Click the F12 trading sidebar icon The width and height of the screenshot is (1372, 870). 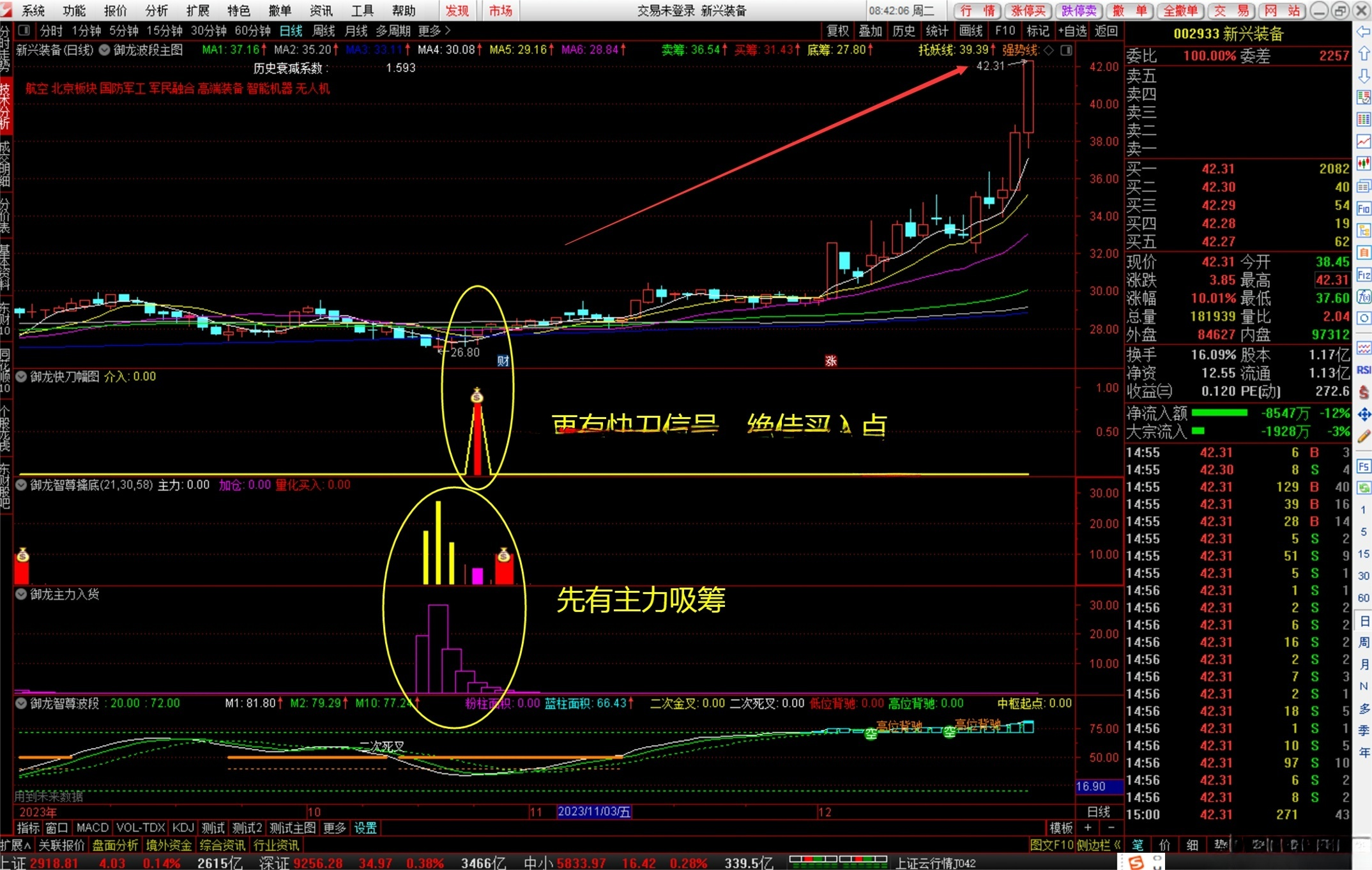[x=1364, y=275]
